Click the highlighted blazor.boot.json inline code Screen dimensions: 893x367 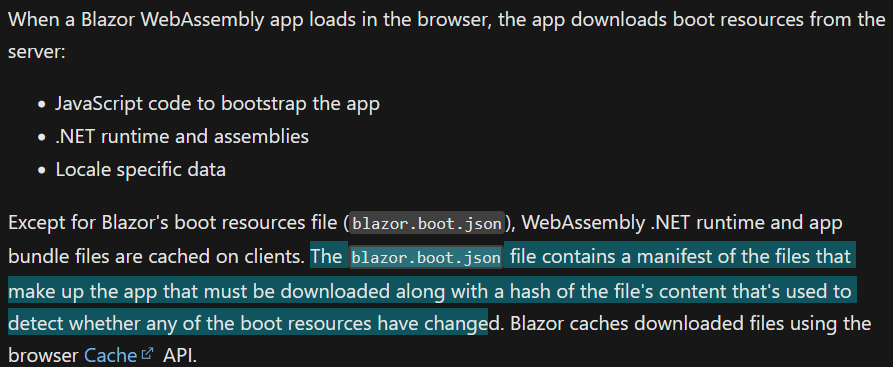(426, 258)
